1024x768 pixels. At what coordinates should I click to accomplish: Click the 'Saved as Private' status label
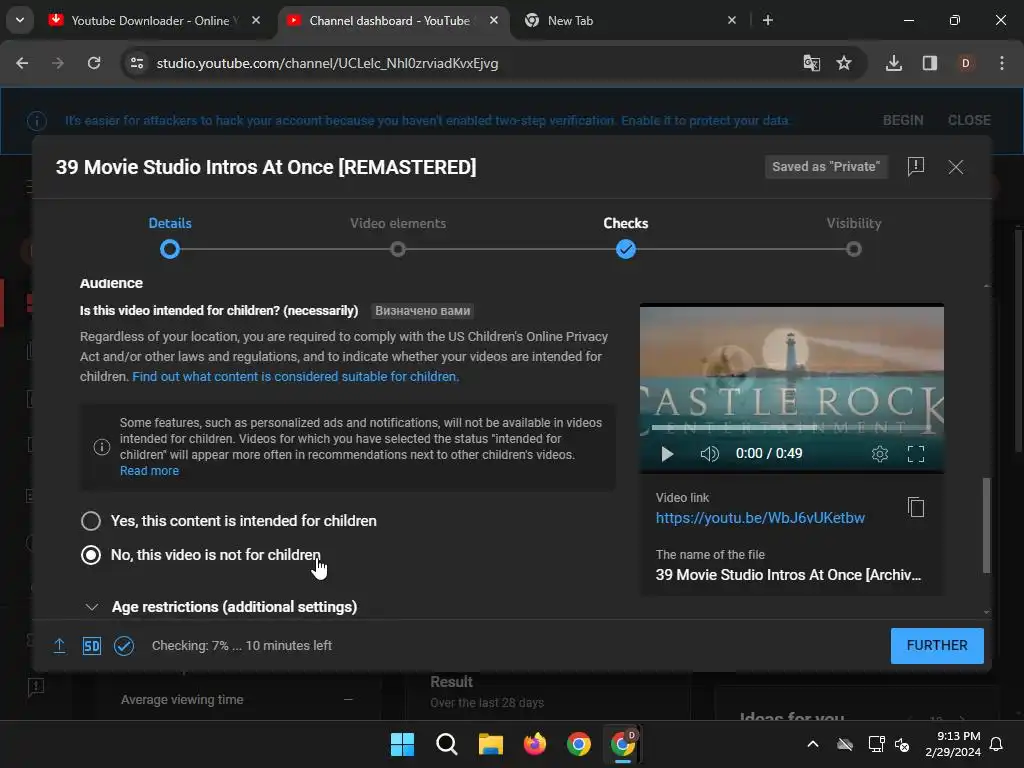pos(826,167)
